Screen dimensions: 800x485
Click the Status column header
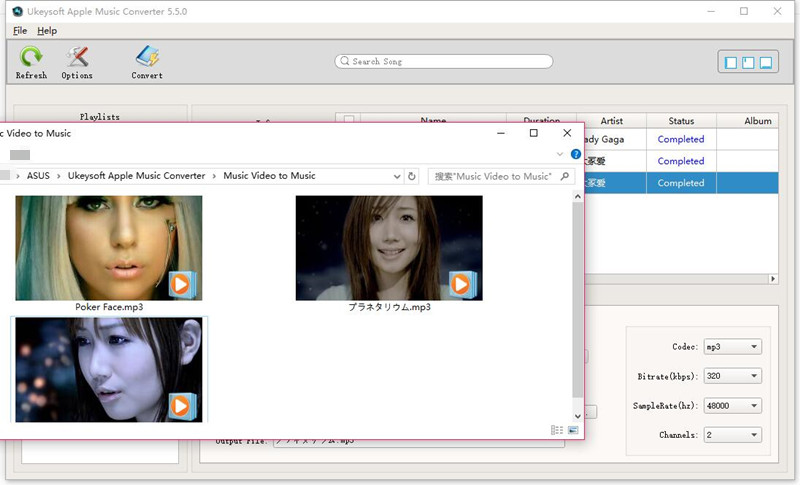click(x=681, y=121)
